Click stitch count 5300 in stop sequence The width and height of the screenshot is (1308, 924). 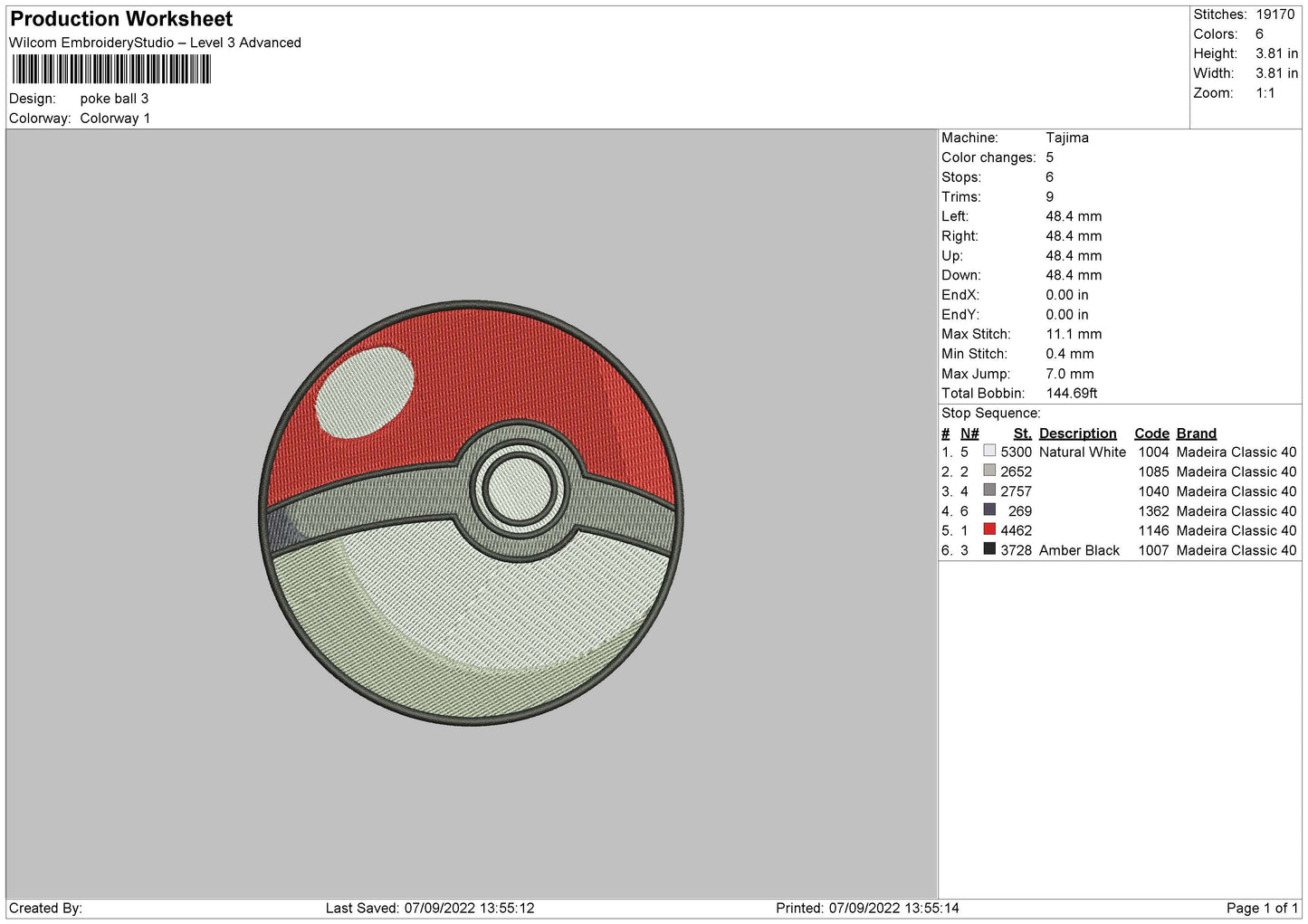coord(1016,452)
